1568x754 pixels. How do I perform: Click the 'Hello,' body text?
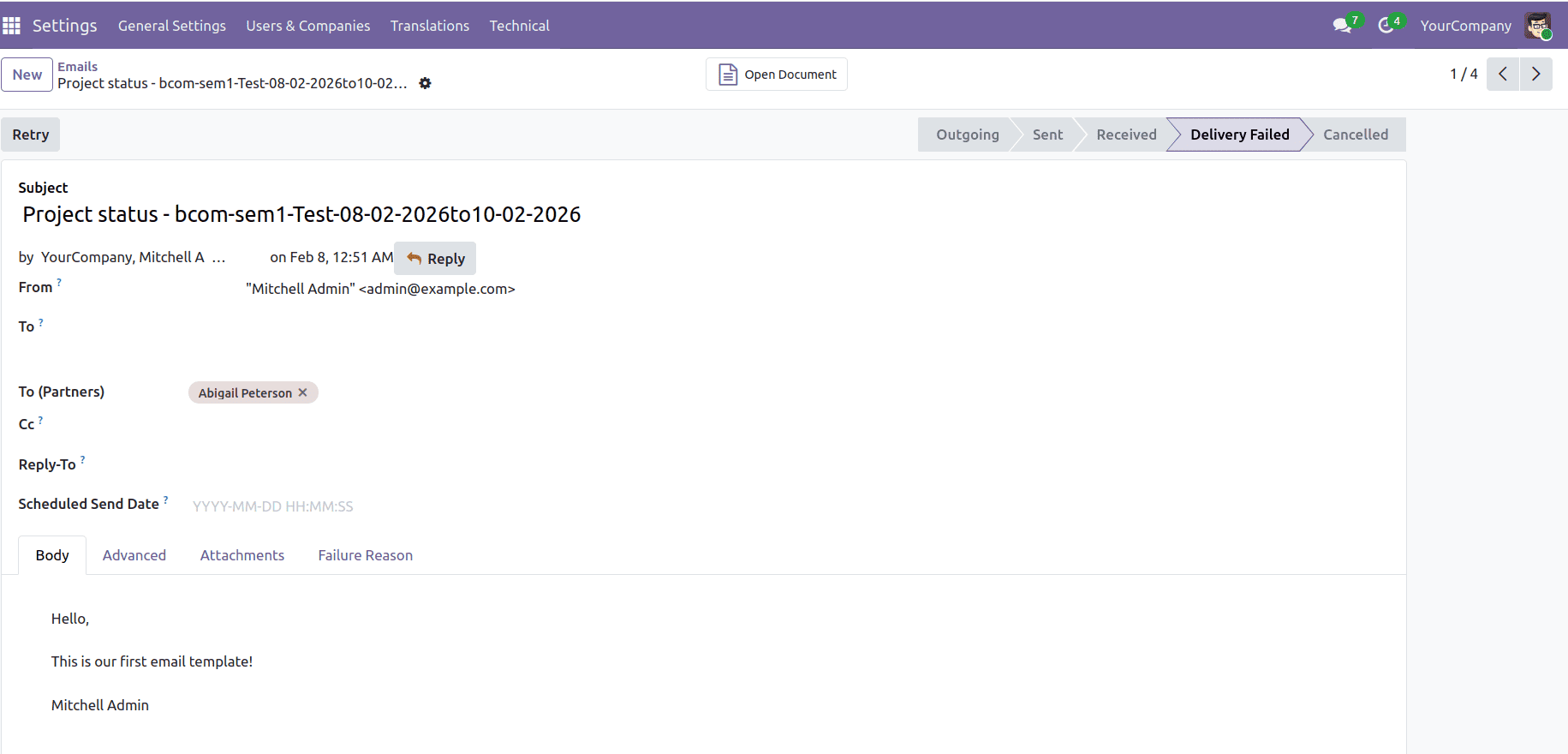click(70, 619)
